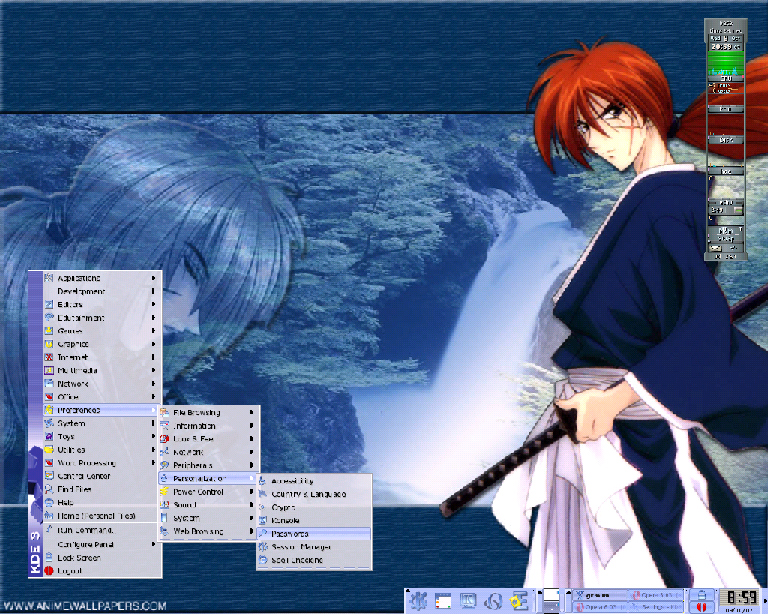Expand the Configure Panel submenu arrow
The width and height of the screenshot is (768, 614).
(x=153, y=544)
